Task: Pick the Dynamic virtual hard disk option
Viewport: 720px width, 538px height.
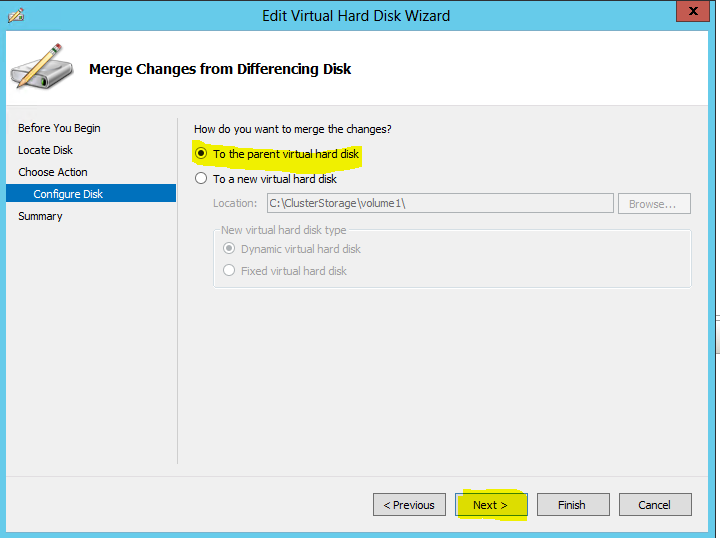Action: pyautogui.click(x=229, y=249)
